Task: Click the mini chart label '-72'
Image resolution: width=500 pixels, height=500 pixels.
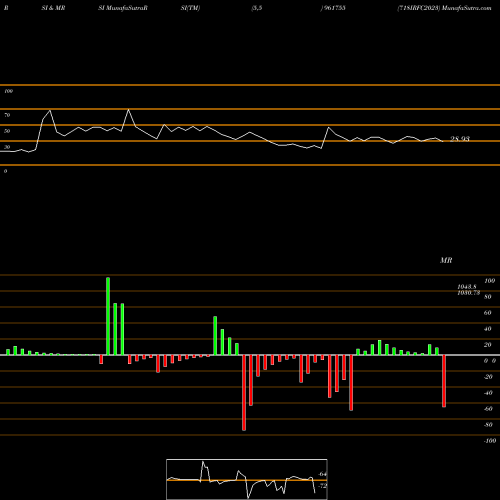Action: [322, 486]
